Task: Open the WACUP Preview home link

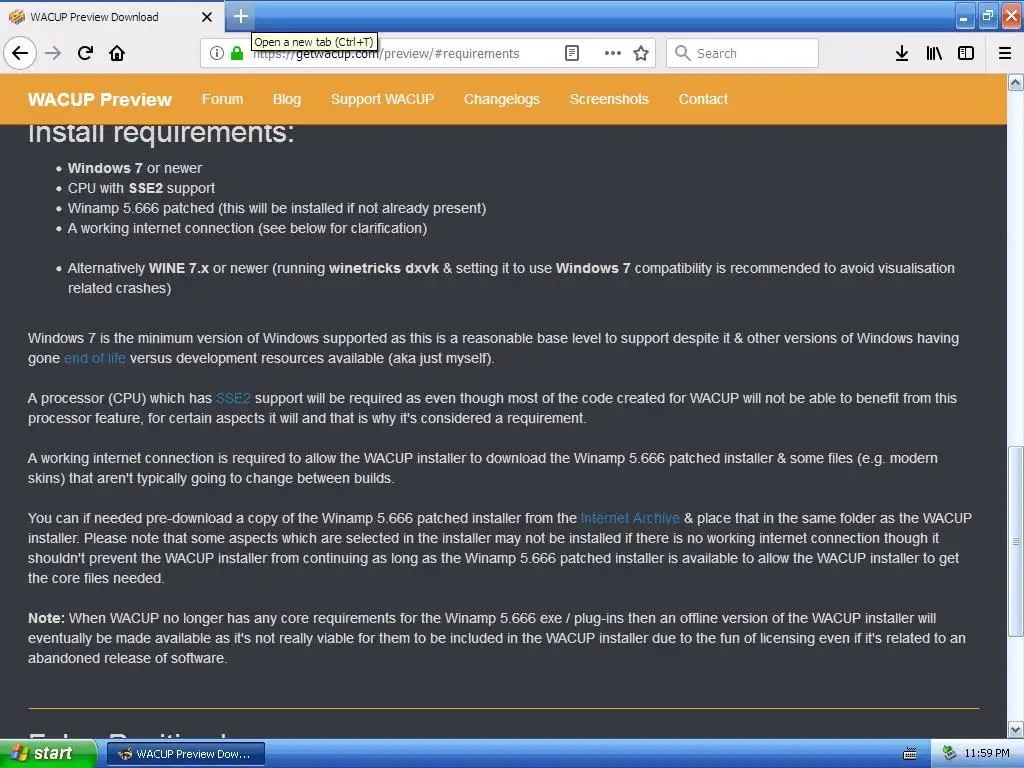Action: click(100, 99)
